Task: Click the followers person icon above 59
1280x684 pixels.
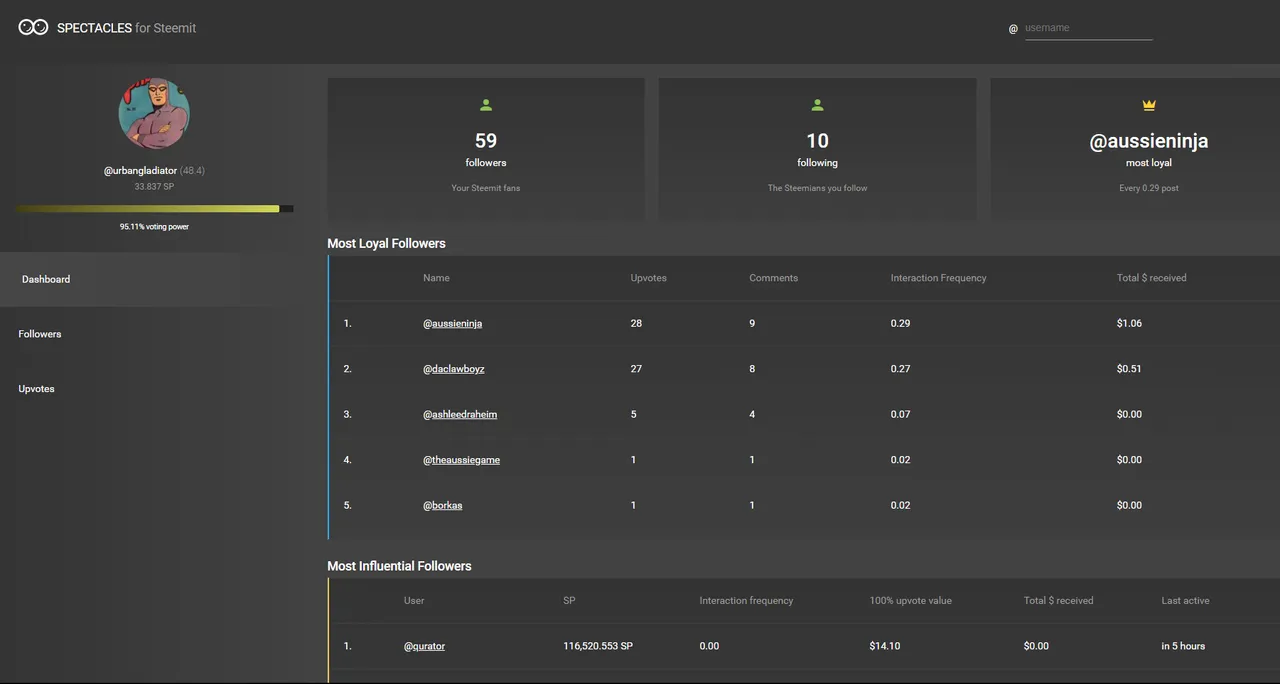Action: click(x=486, y=105)
